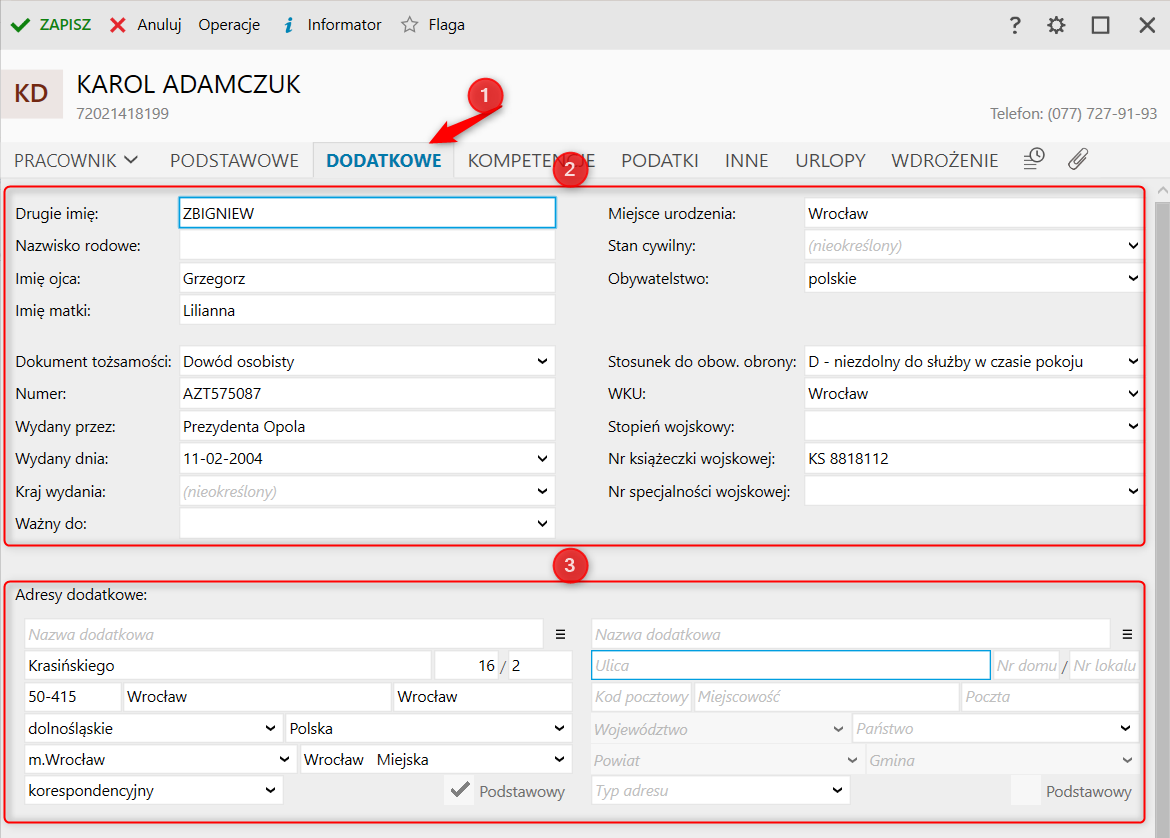
Task: Close the employee window
Action: (x=1147, y=25)
